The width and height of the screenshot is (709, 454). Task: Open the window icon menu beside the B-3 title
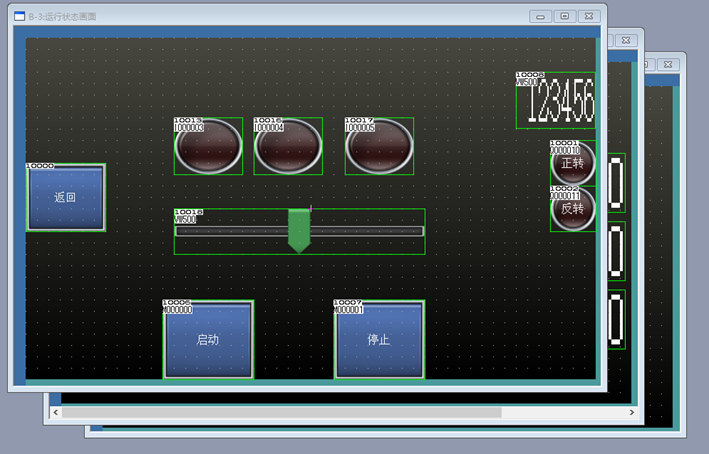(x=19, y=16)
